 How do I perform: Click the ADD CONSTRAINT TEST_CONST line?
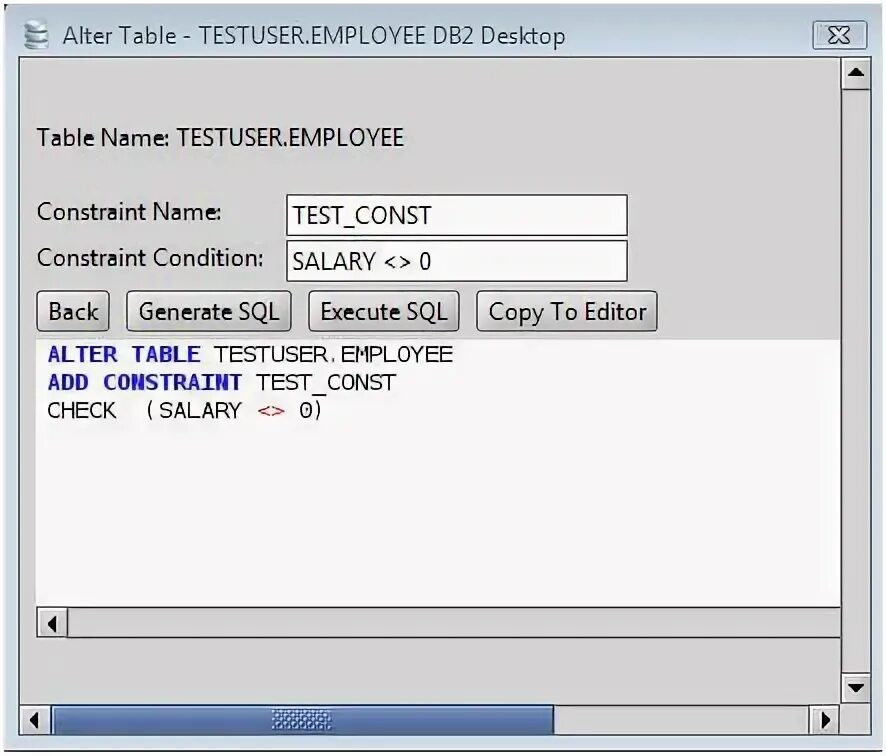[x=222, y=383]
